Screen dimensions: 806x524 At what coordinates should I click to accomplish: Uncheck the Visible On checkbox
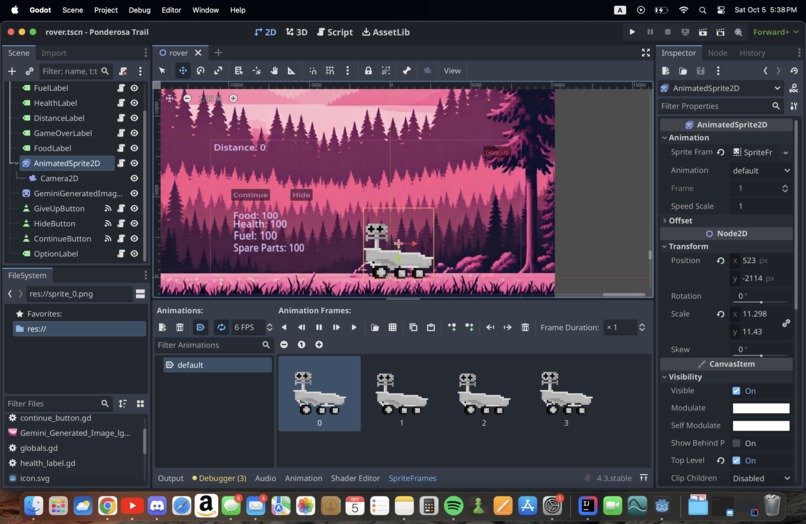736,391
